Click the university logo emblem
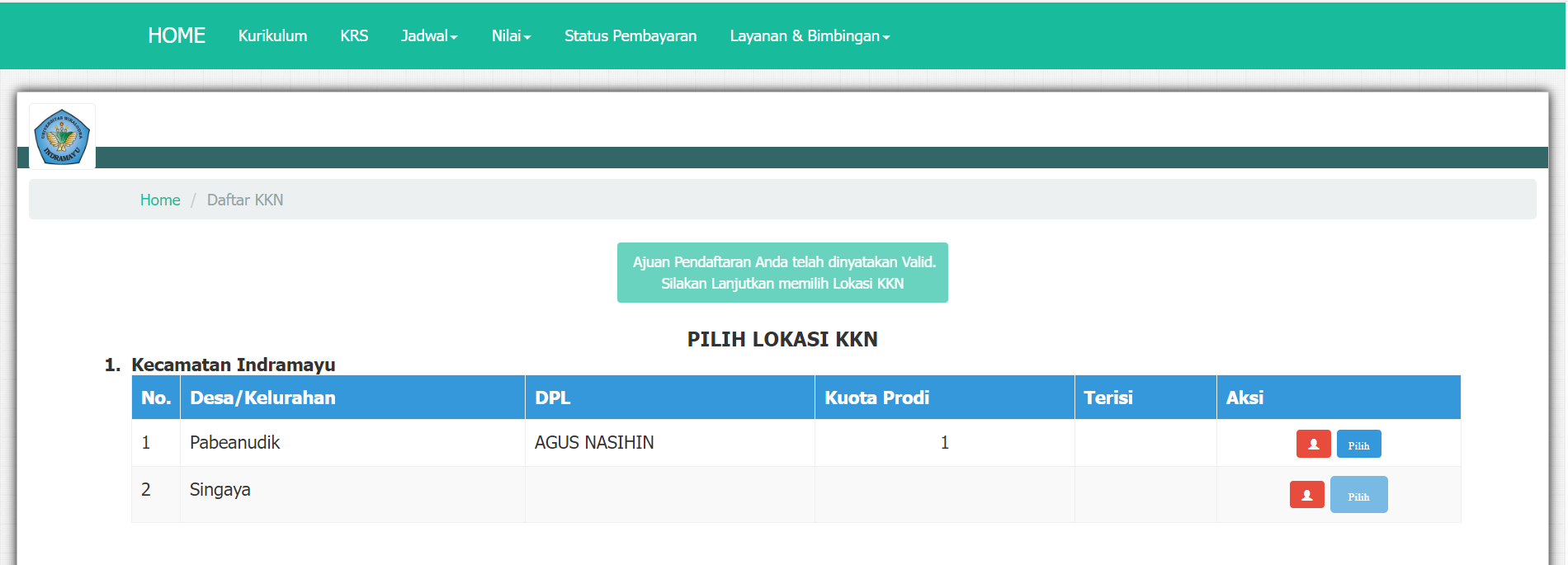 point(62,136)
